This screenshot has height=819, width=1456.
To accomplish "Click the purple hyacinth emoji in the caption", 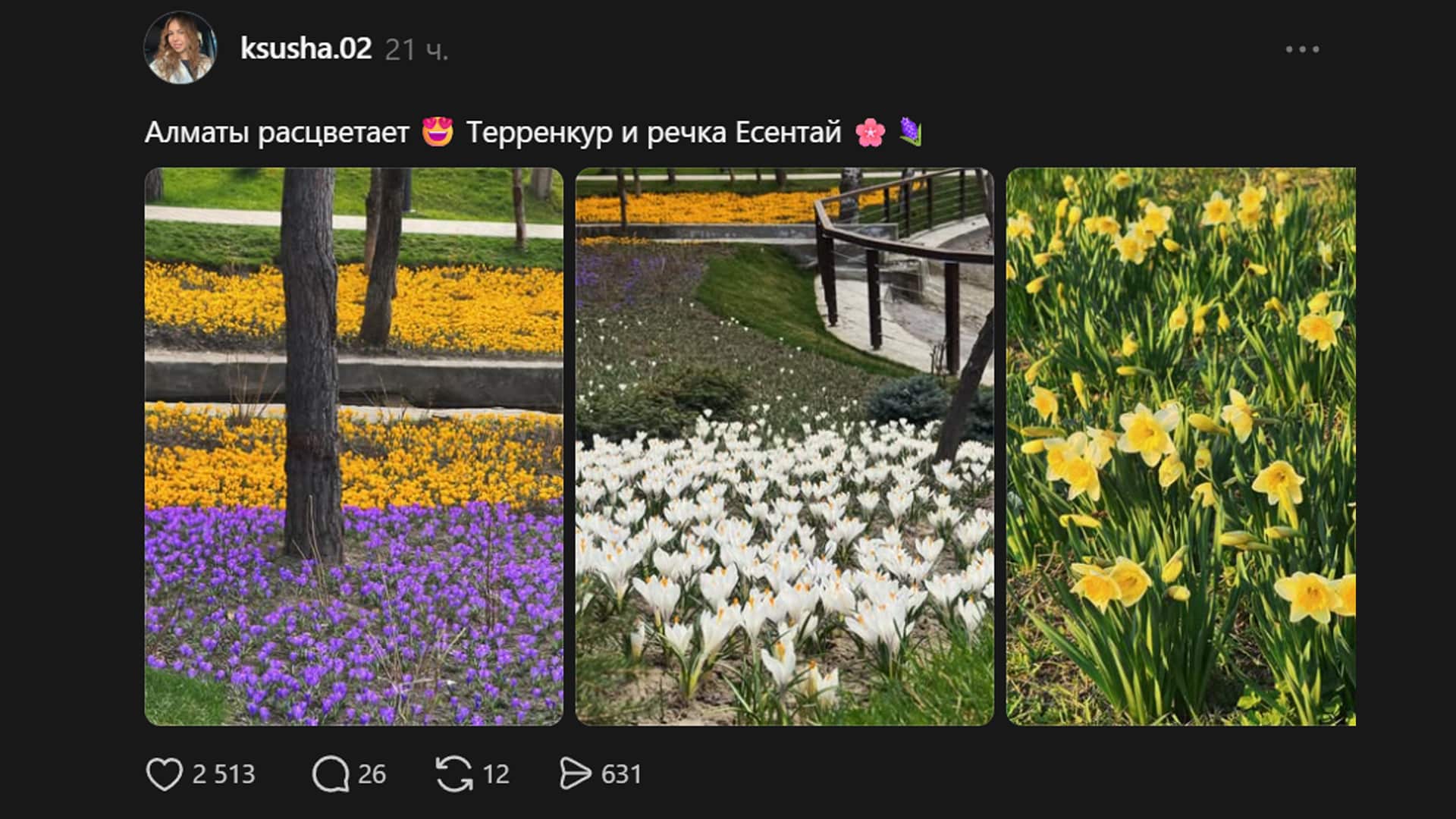I will pos(910,132).
